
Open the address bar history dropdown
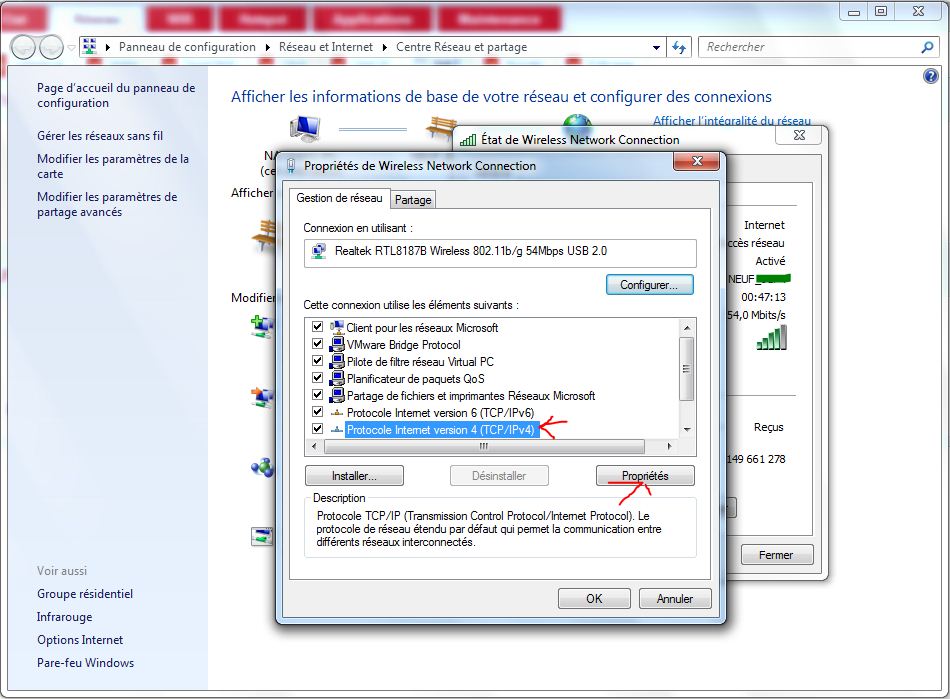[x=656, y=47]
